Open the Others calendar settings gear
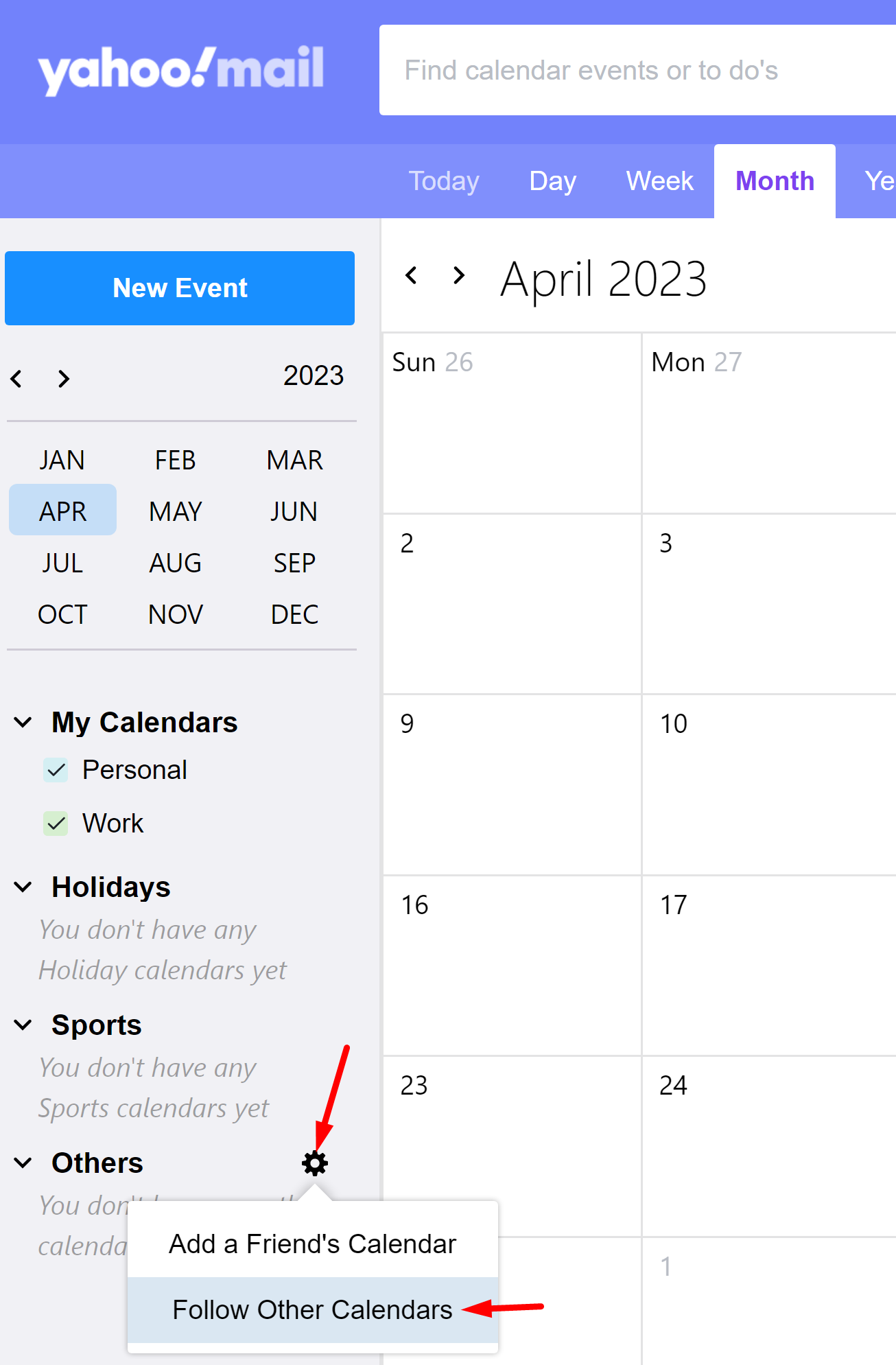 (x=315, y=1163)
